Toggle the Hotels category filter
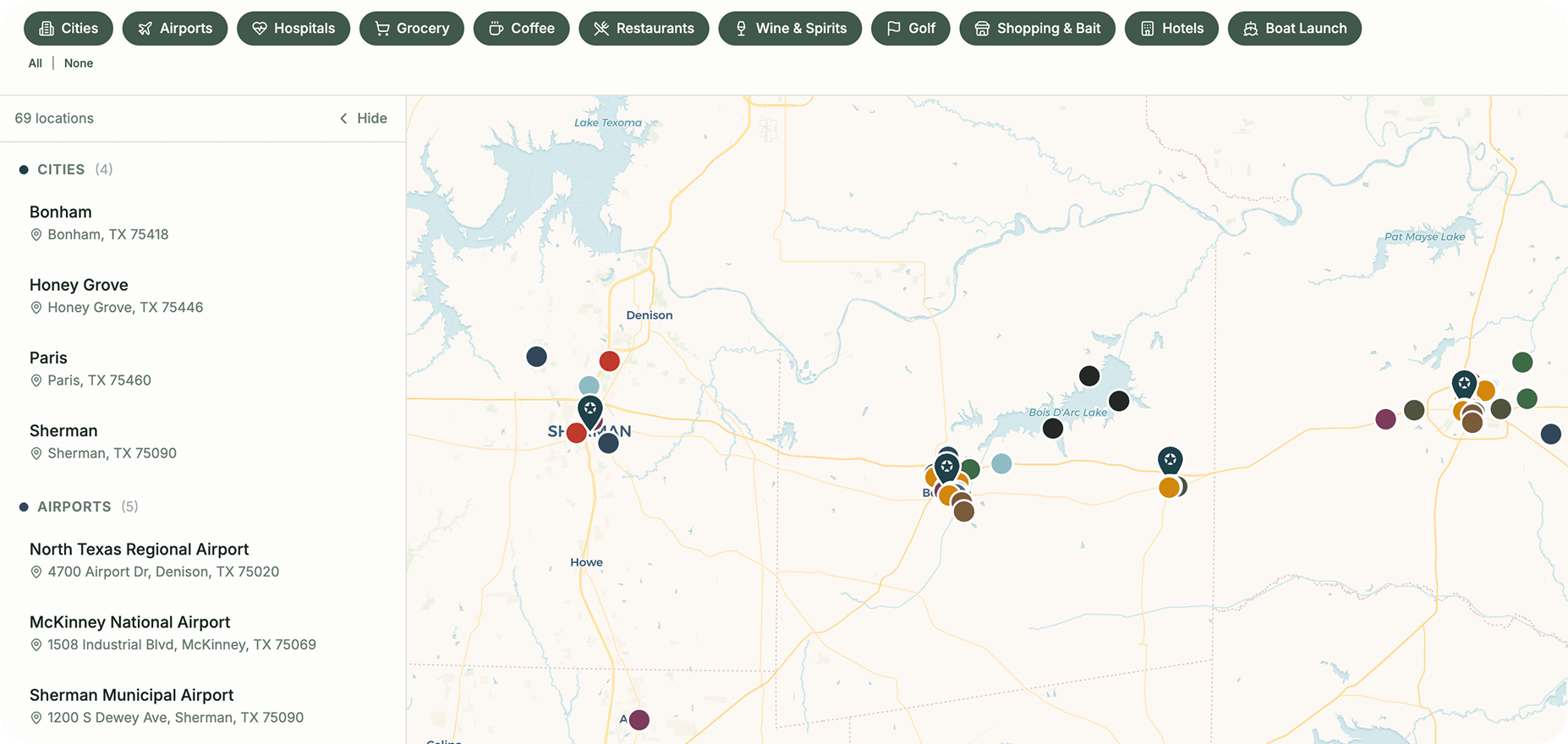1568x744 pixels. [1171, 29]
